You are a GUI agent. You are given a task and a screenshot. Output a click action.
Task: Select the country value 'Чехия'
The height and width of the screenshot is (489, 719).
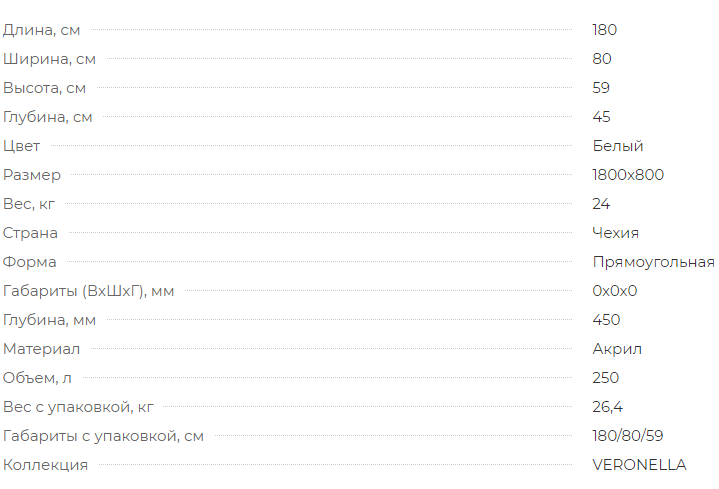coord(615,233)
